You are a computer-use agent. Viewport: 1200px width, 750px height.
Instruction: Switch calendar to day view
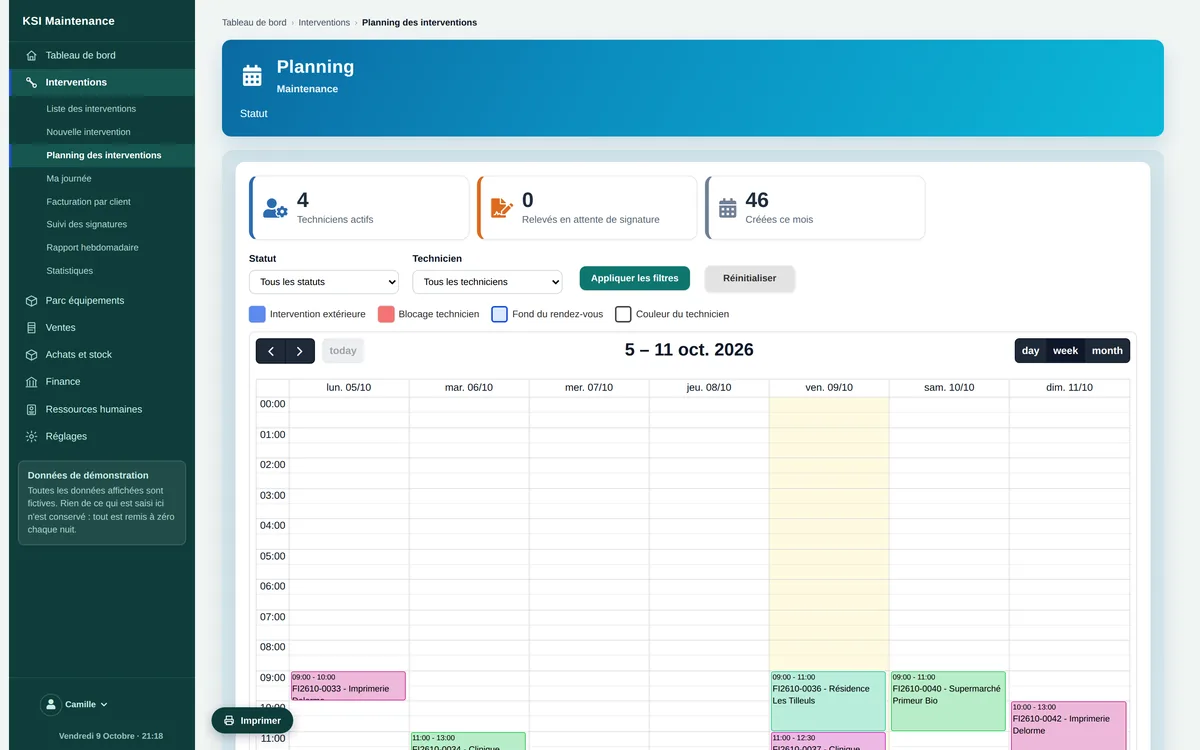click(x=1031, y=351)
